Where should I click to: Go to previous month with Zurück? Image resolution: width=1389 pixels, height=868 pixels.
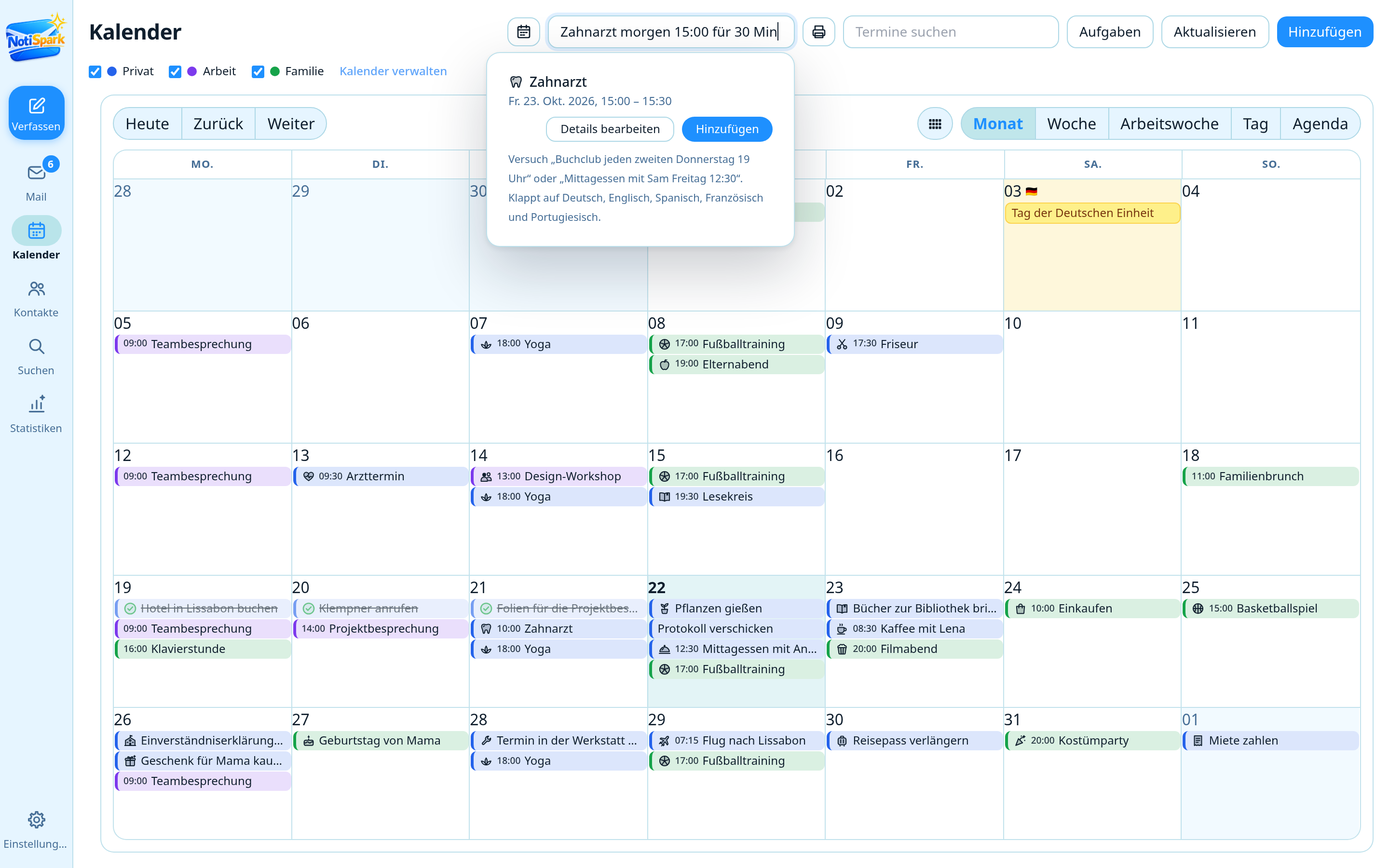pyautogui.click(x=218, y=123)
